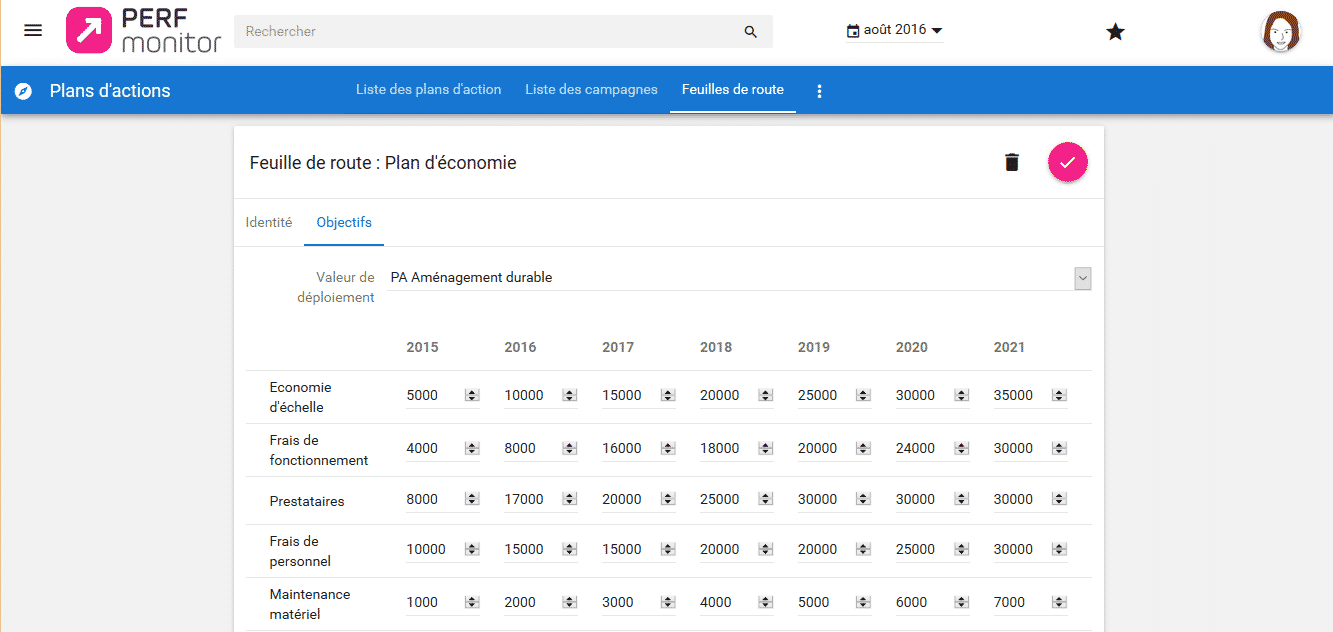This screenshot has width=1333, height=632.
Task: Adjust stepper for Frais de fonctionnement 2020
Action: click(x=962, y=449)
